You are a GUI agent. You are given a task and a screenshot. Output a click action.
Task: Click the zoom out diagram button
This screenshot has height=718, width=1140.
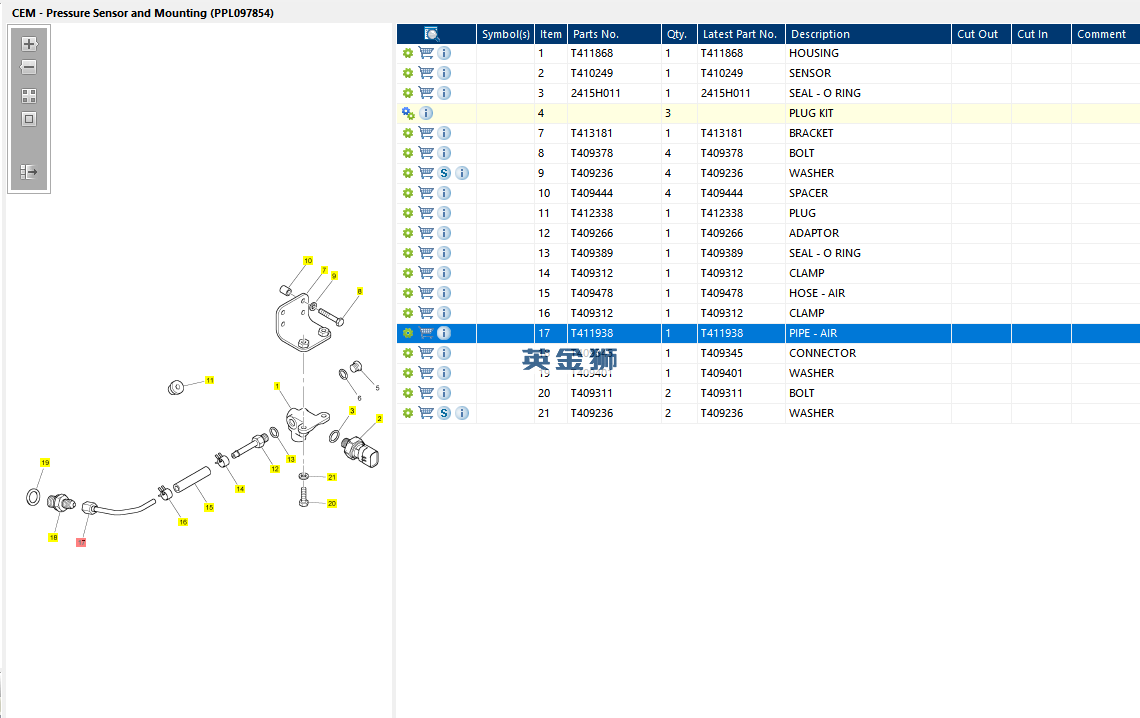tap(29, 68)
